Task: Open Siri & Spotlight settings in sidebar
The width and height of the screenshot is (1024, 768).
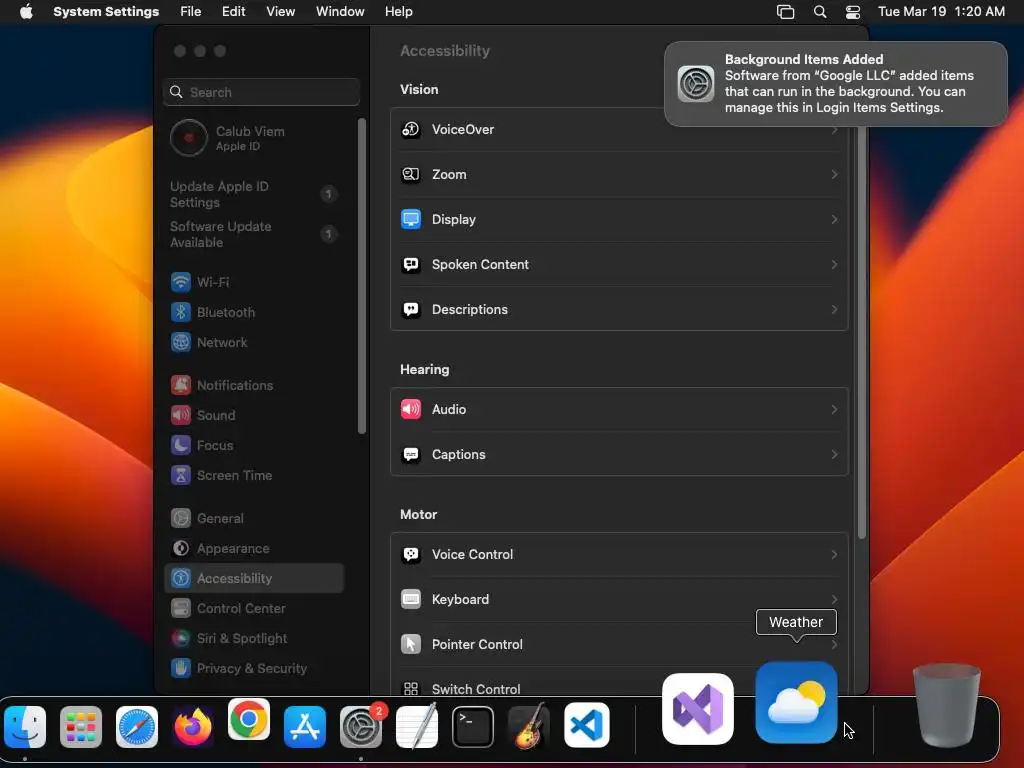Action: coord(253,639)
